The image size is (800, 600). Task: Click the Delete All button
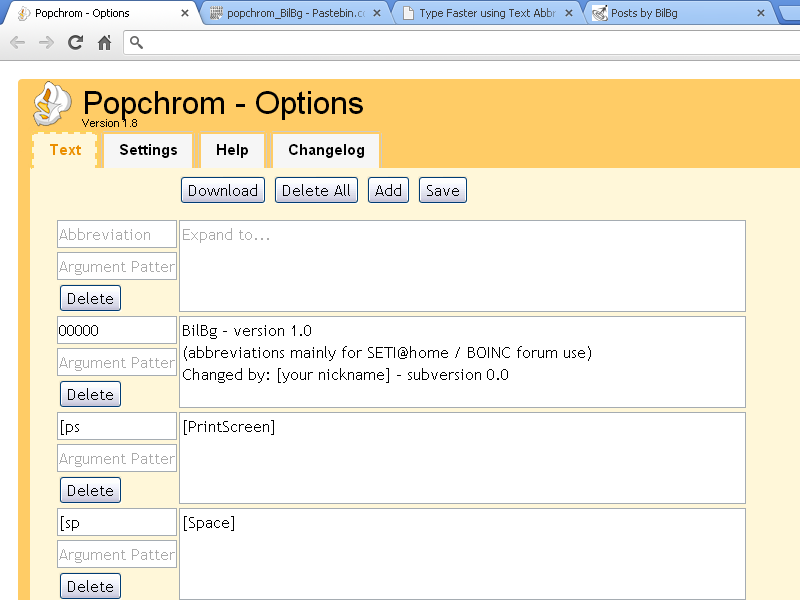click(x=316, y=190)
